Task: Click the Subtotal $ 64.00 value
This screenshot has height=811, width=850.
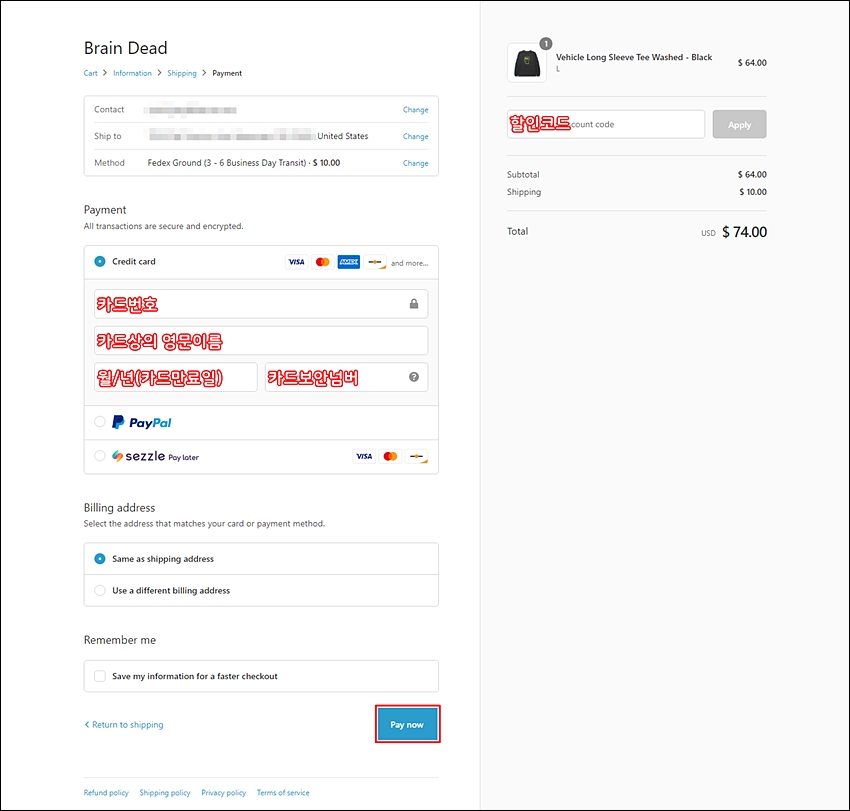Action: pos(752,175)
